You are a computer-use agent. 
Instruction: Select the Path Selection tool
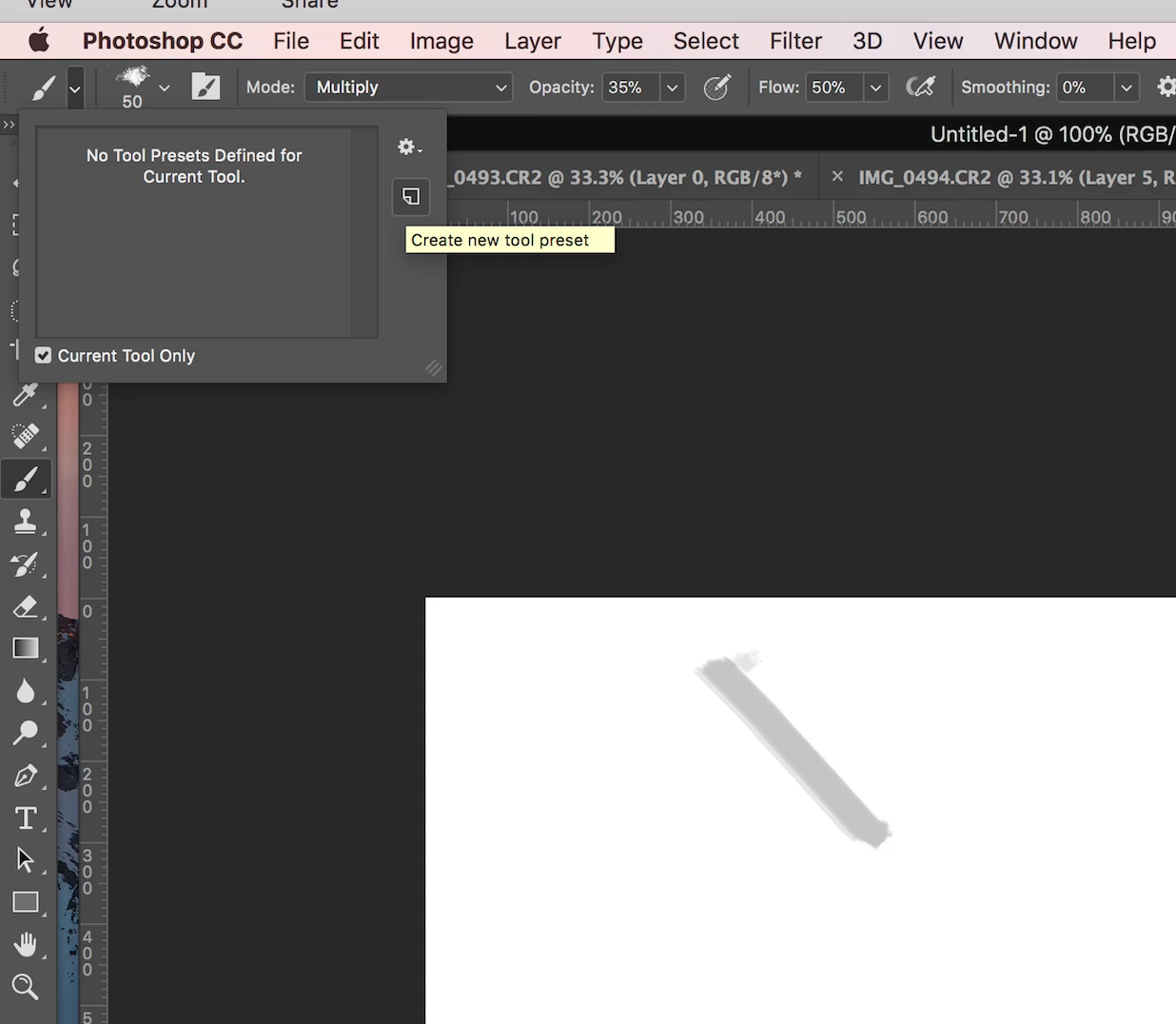(x=26, y=860)
